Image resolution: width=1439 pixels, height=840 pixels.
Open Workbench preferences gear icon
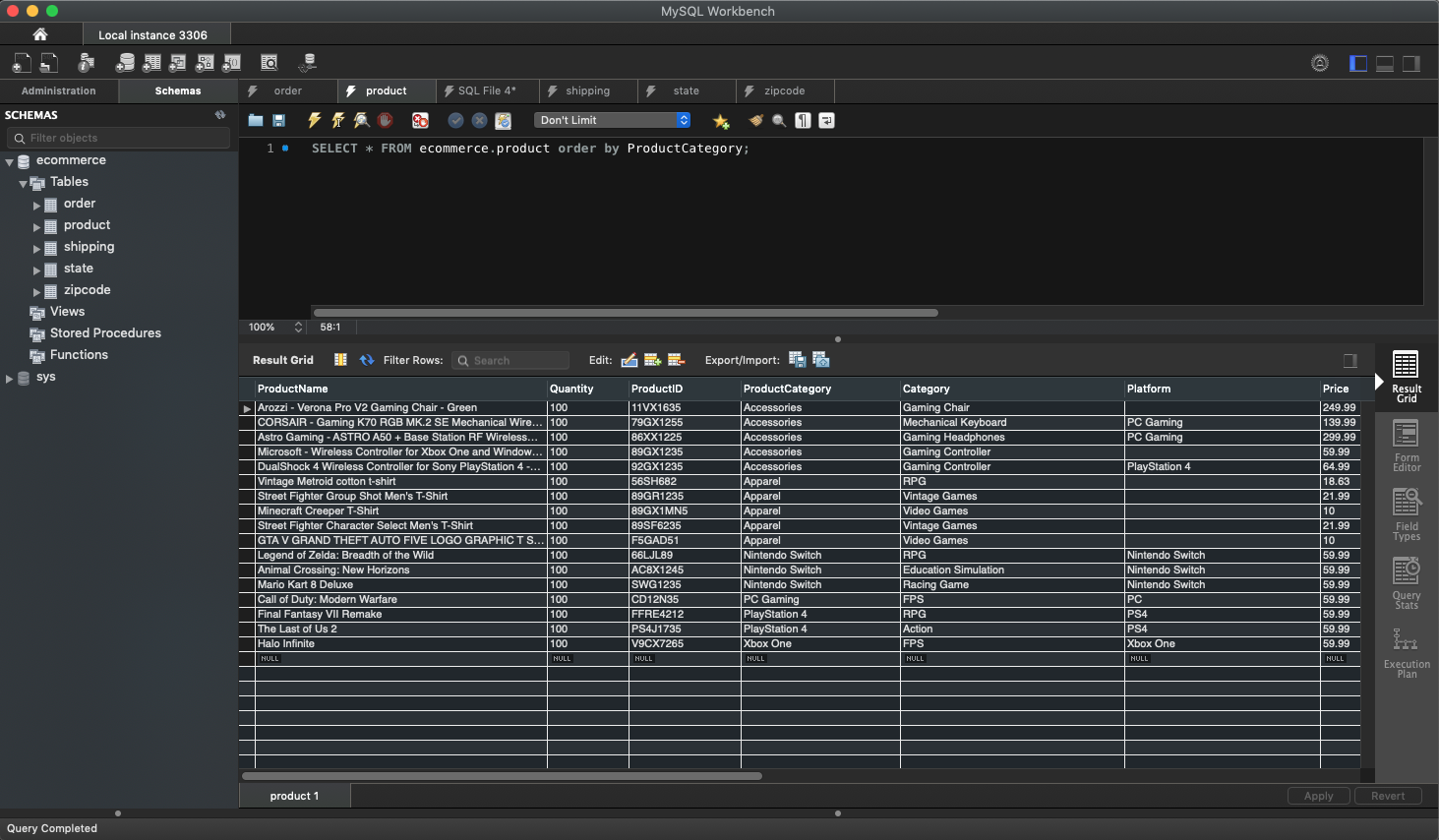(x=1320, y=63)
